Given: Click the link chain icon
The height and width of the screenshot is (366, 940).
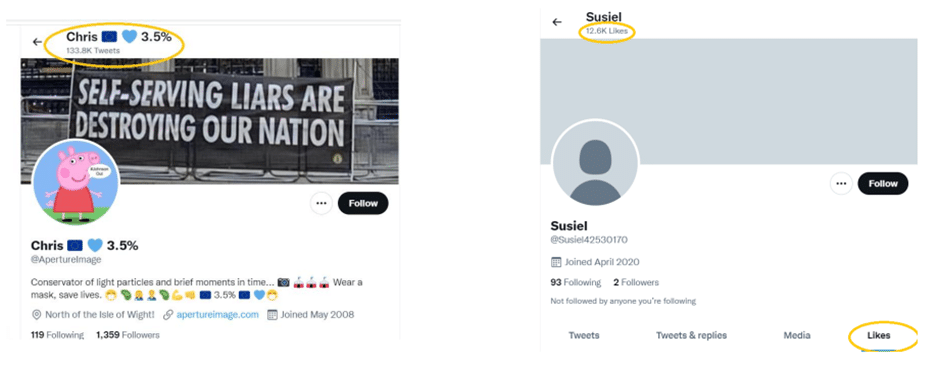Looking at the screenshot, I should [168, 314].
